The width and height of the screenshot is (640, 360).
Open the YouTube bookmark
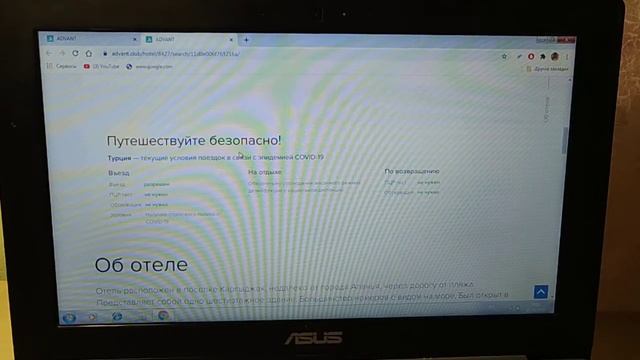(x=101, y=66)
